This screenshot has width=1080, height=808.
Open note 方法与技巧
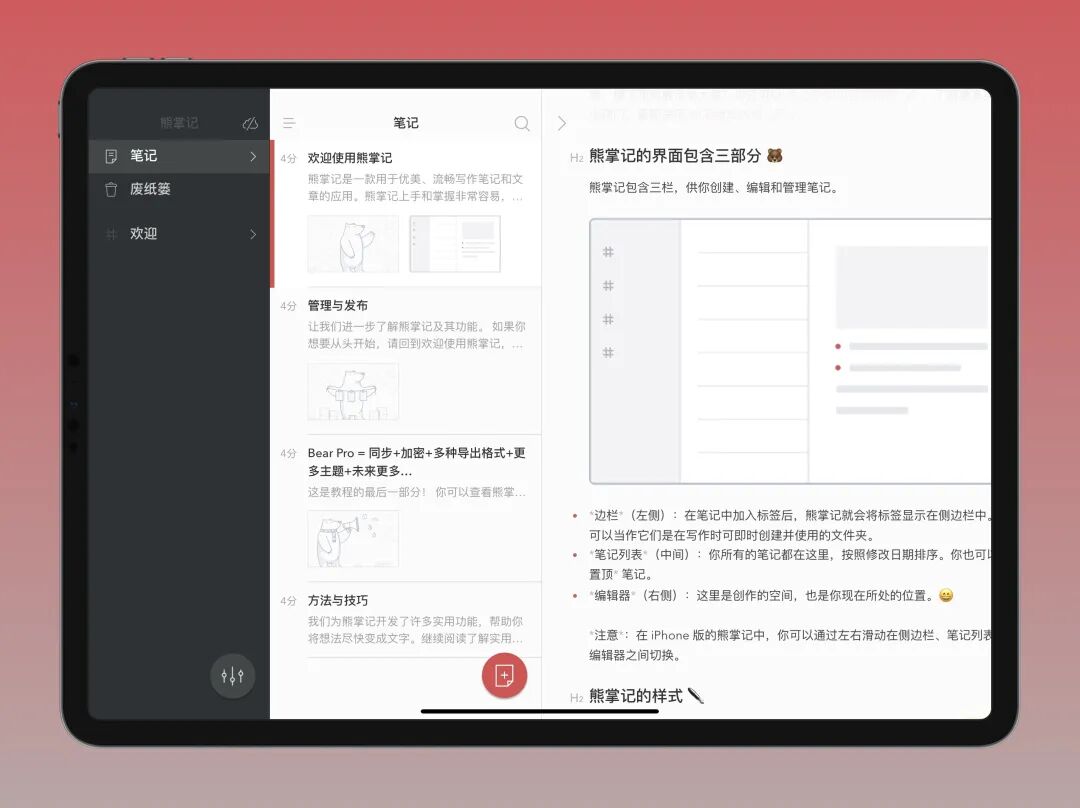coord(406,620)
